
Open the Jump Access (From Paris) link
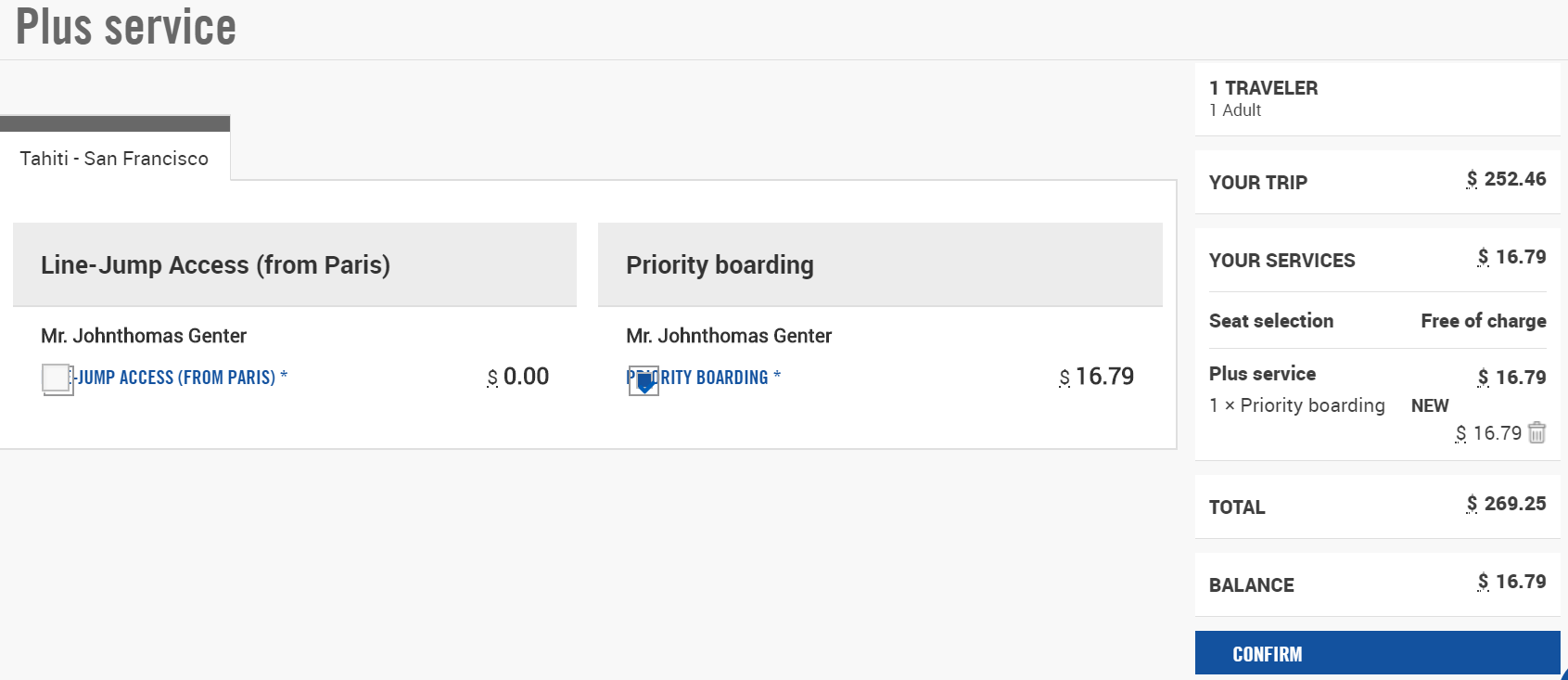[x=176, y=378]
